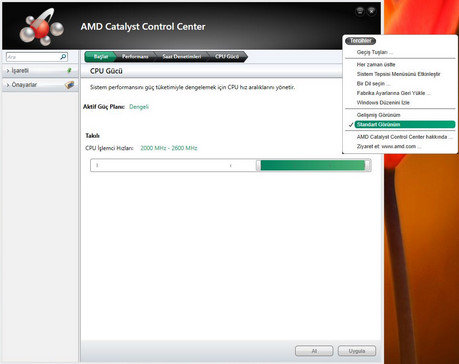The width and height of the screenshot is (459, 364).
Task: Select the CPU Gücü breadcrumb tab
Action: pos(227,57)
